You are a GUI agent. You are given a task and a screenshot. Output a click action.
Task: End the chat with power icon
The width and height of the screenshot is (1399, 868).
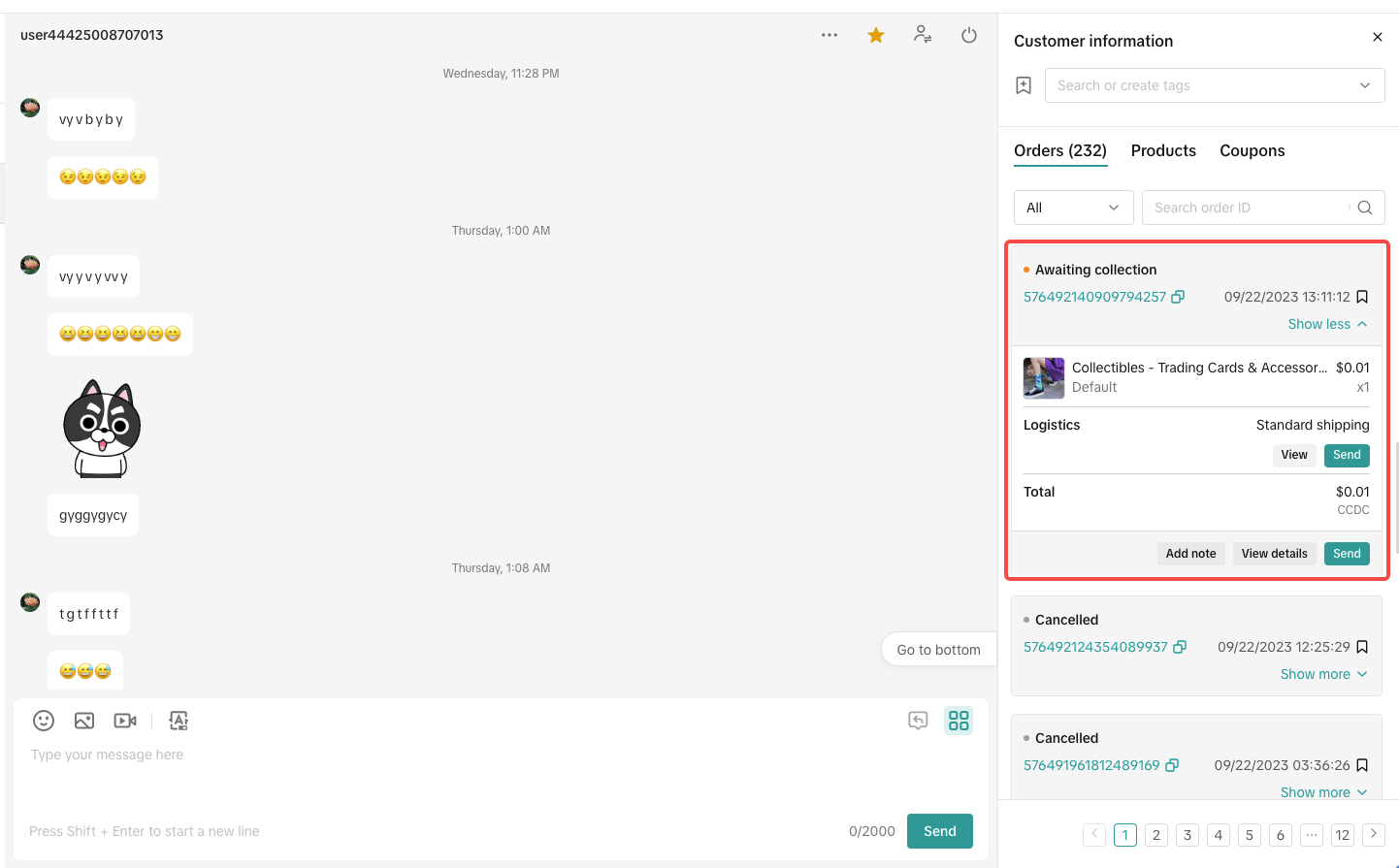969,36
